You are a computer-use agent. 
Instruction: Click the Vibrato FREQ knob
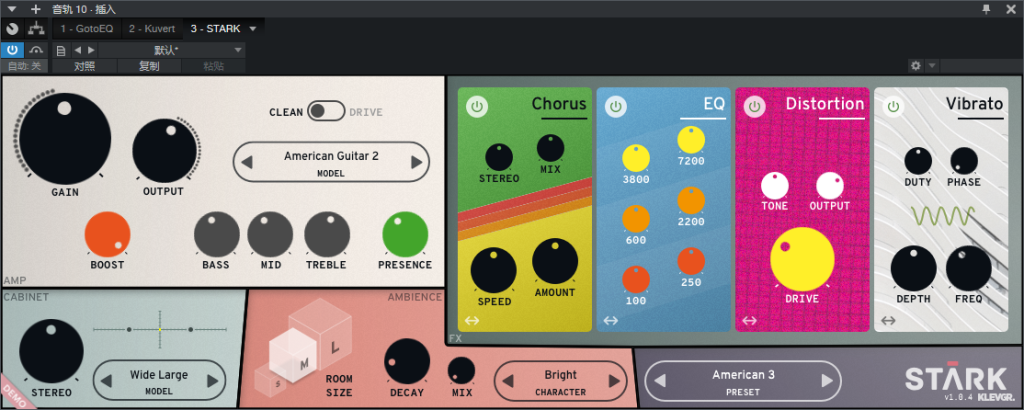[968, 268]
